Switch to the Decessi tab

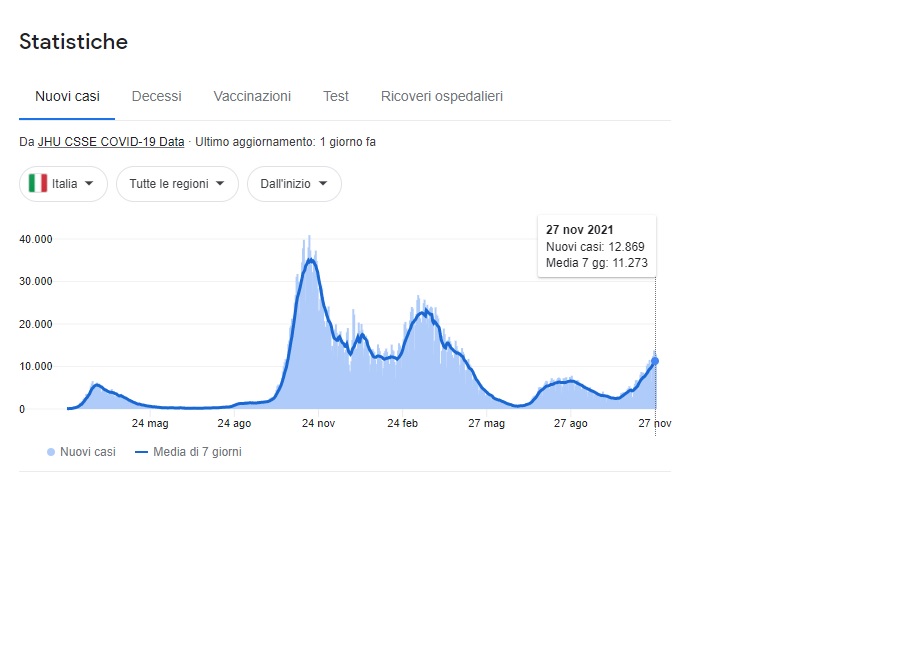click(157, 96)
